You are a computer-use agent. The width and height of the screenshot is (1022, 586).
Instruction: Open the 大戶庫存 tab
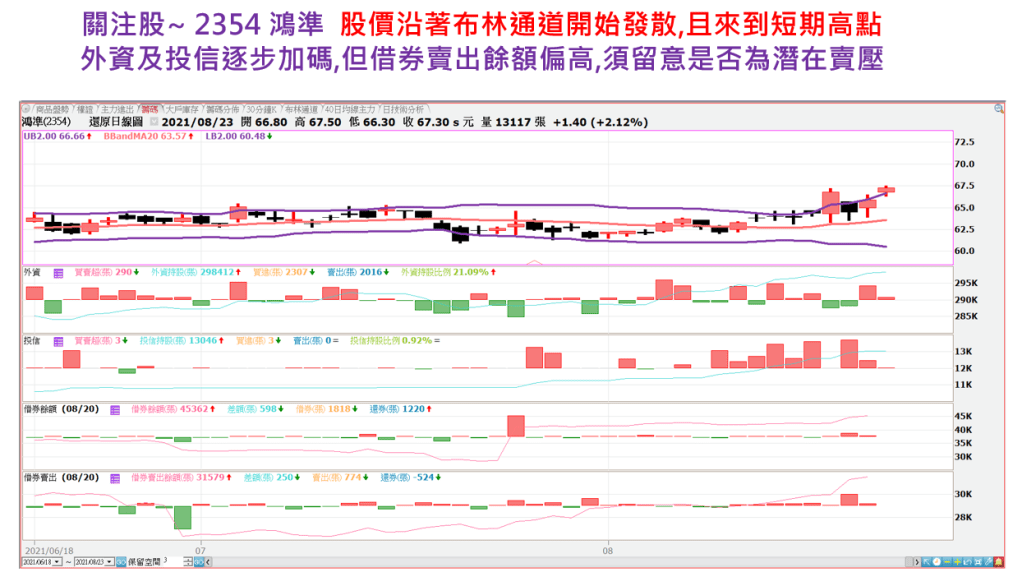click(182, 108)
